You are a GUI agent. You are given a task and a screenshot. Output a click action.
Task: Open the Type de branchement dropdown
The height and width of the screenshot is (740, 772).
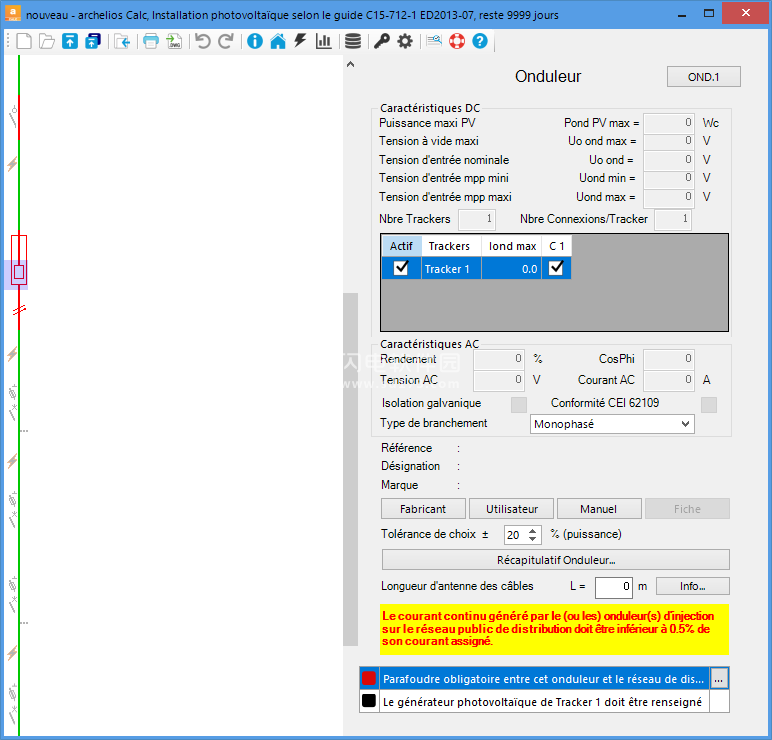coord(612,424)
